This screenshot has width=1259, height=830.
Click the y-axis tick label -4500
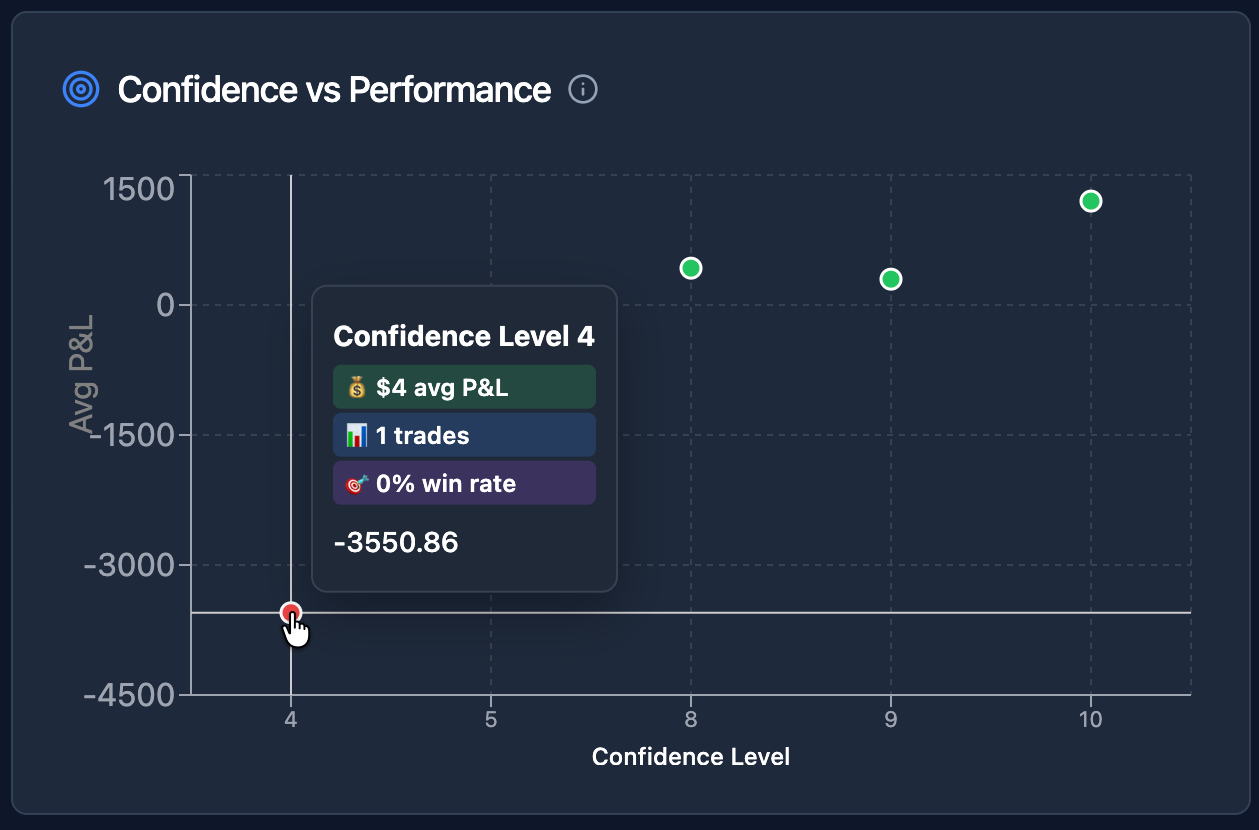131,695
